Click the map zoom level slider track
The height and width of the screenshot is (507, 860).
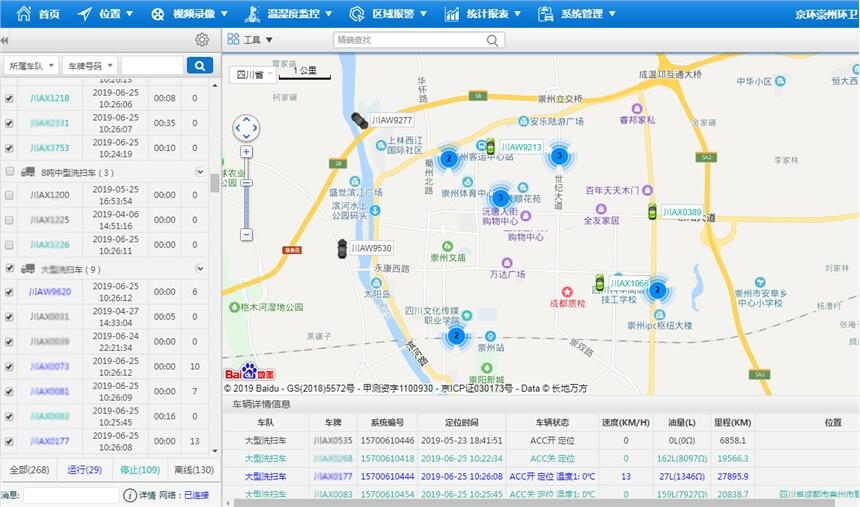coord(246,195)
